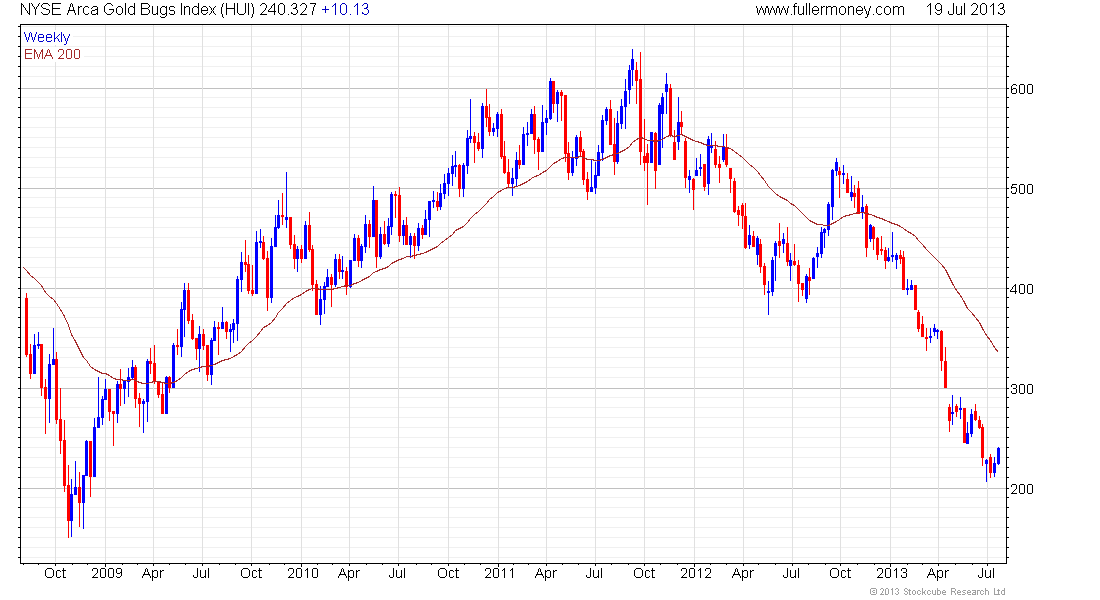
Task: Click the Weekly legend label
Action: (x=47, y=38)
